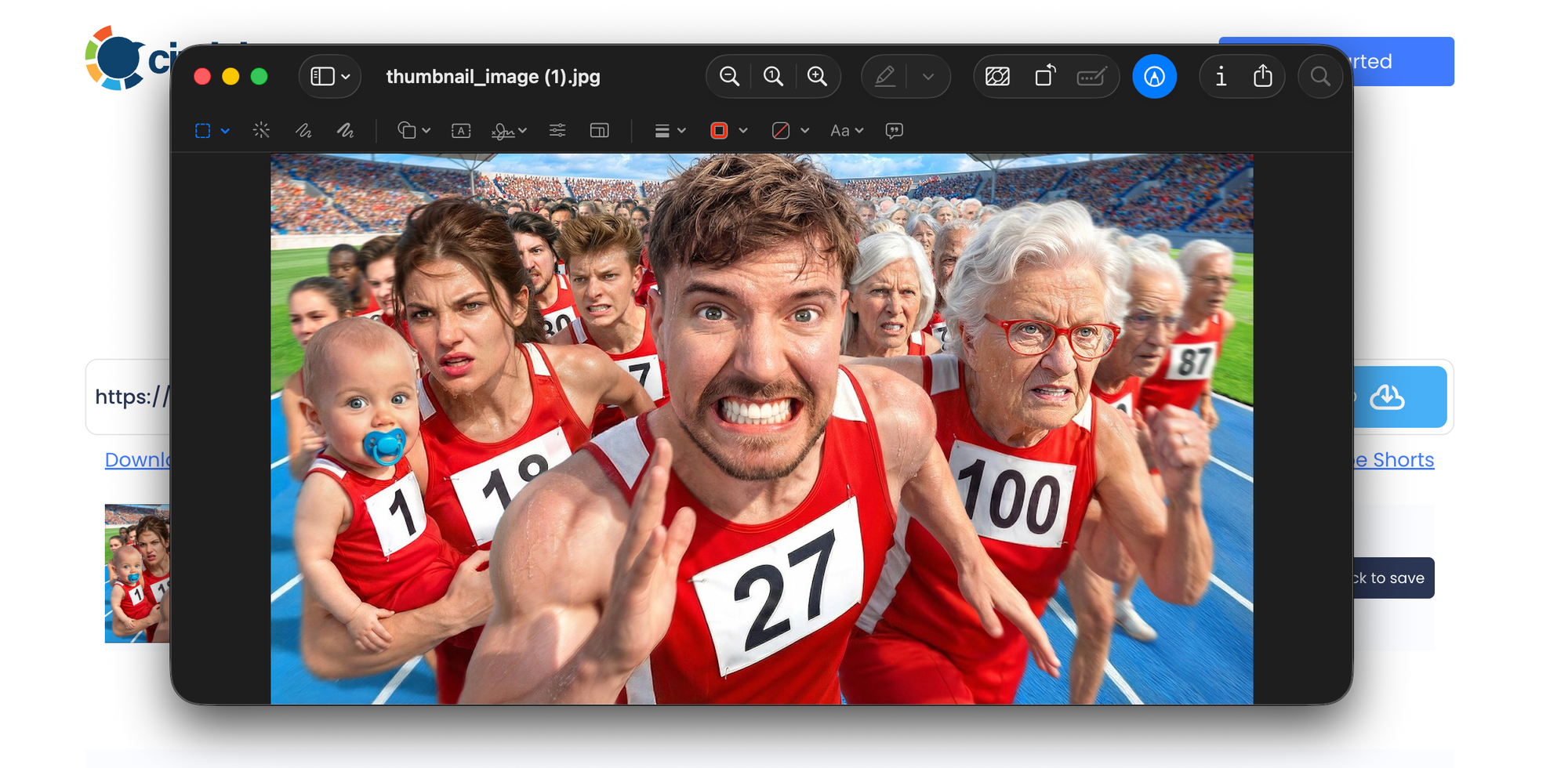Screen dimensions: 1568x768
Task: Click the Zoom In magnifier icon
Action: [817, 77]
